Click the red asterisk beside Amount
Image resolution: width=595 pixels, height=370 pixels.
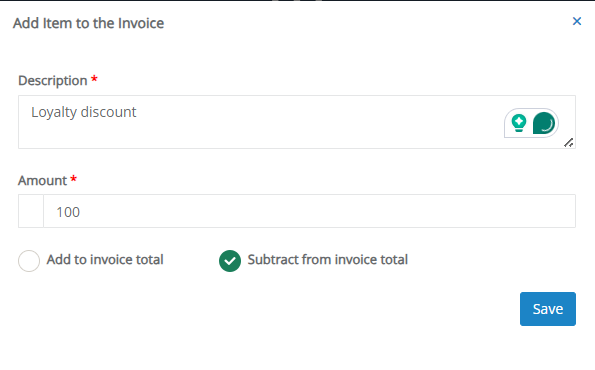pos(74,178)
